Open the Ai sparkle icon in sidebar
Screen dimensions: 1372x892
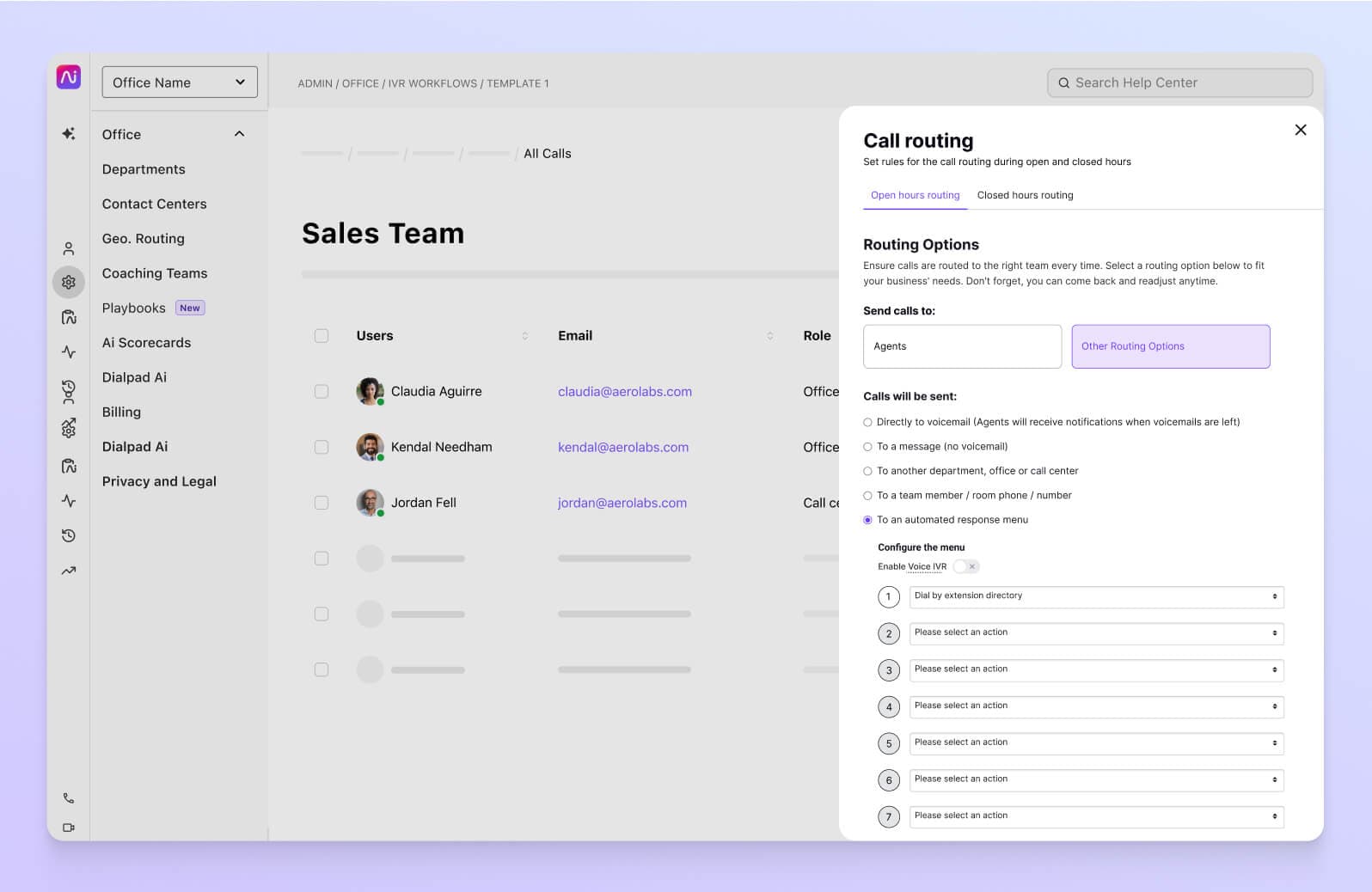click(x=69, y=134)
